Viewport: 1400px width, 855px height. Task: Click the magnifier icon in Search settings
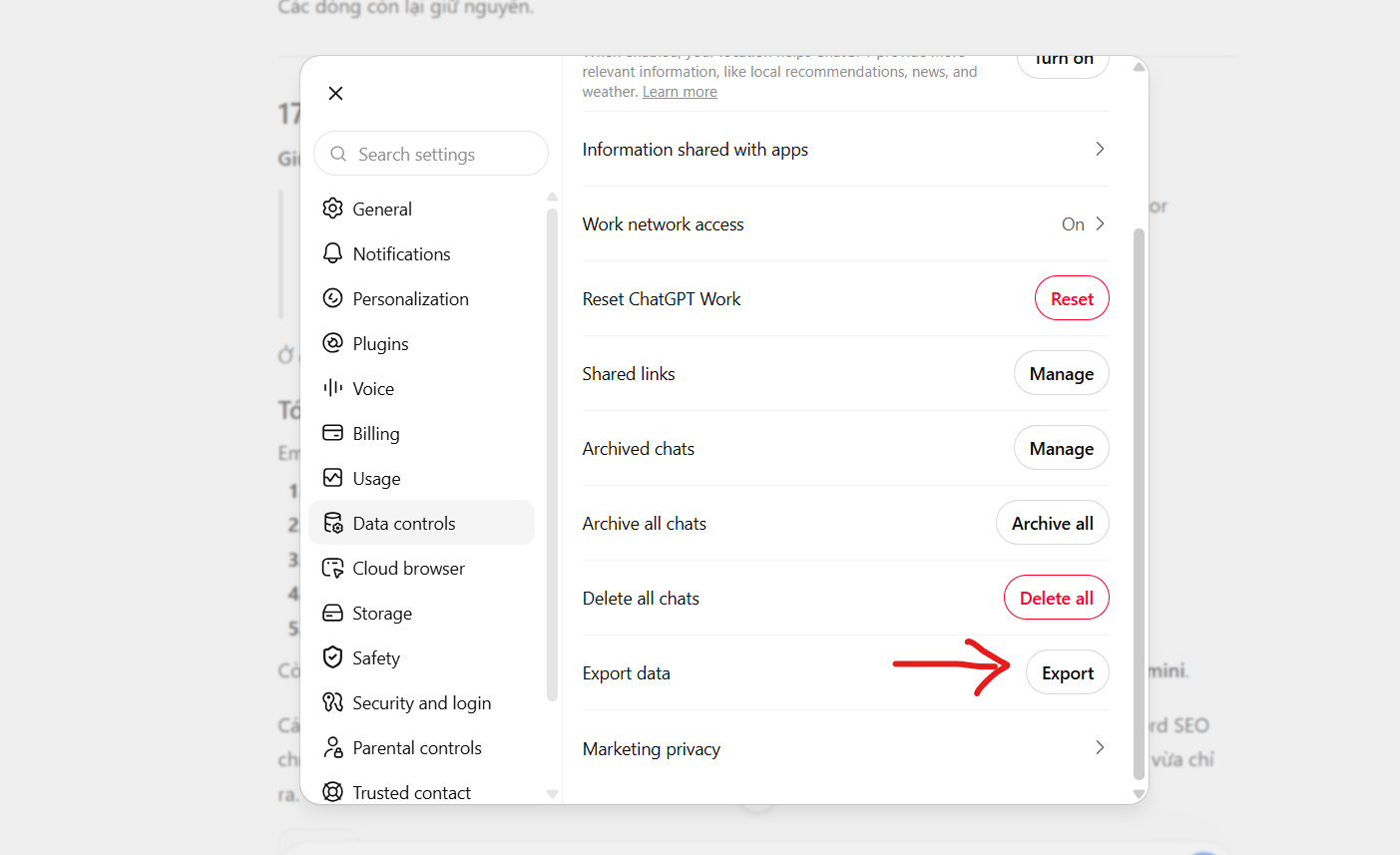tap(338, 154)
